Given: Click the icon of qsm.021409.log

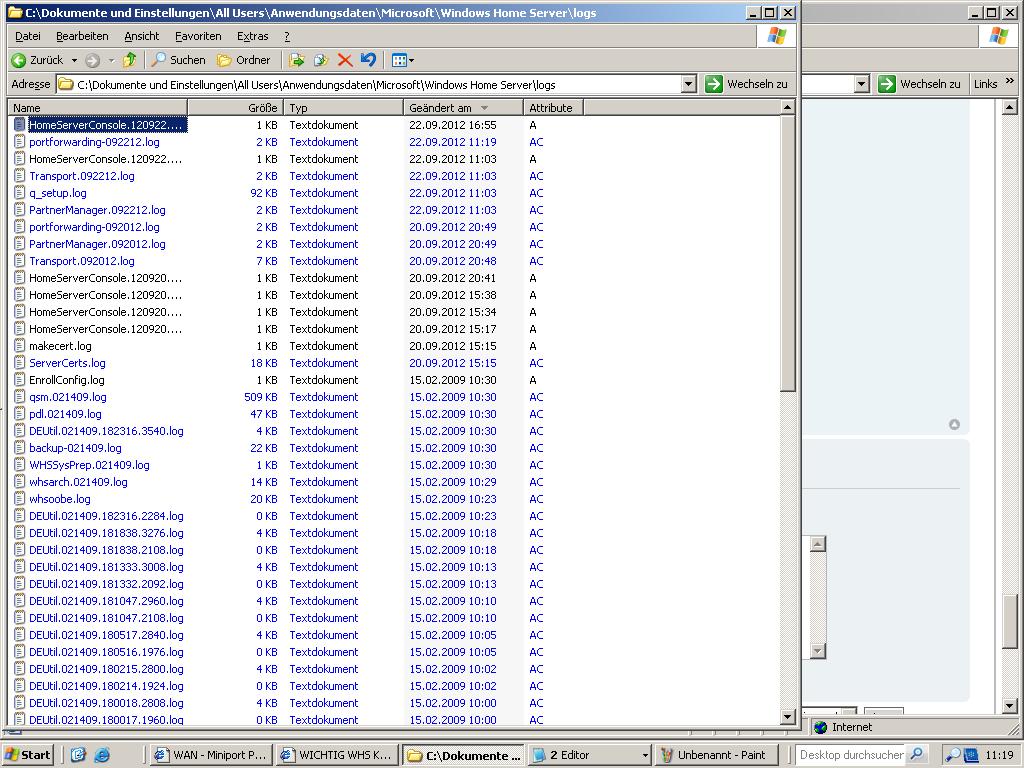Looking at the screenshot, I should coord(20,396).
